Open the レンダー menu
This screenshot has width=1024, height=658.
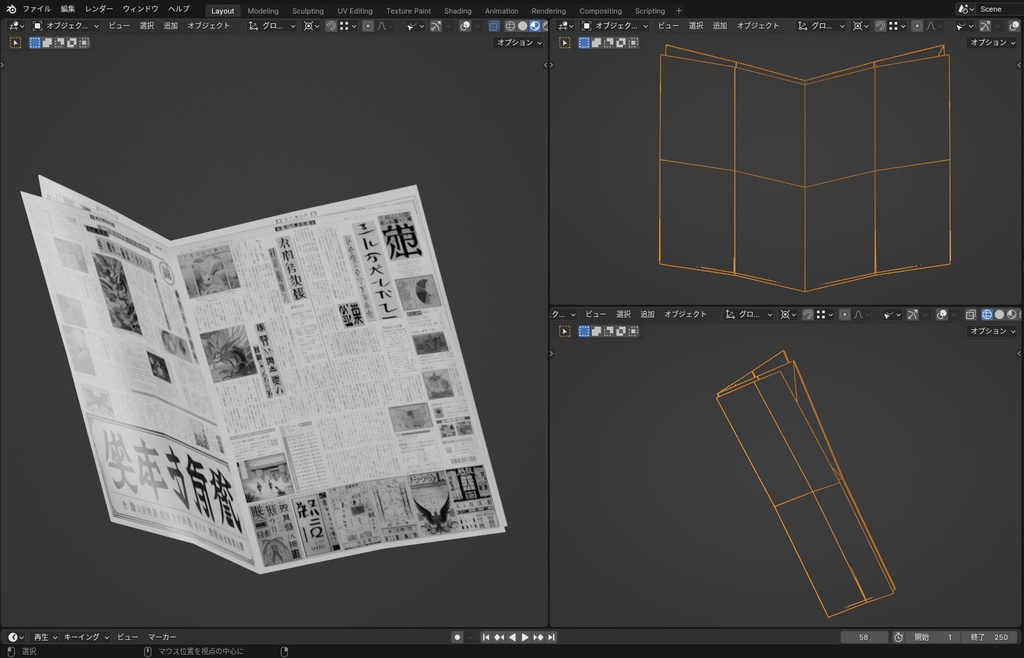99,9
